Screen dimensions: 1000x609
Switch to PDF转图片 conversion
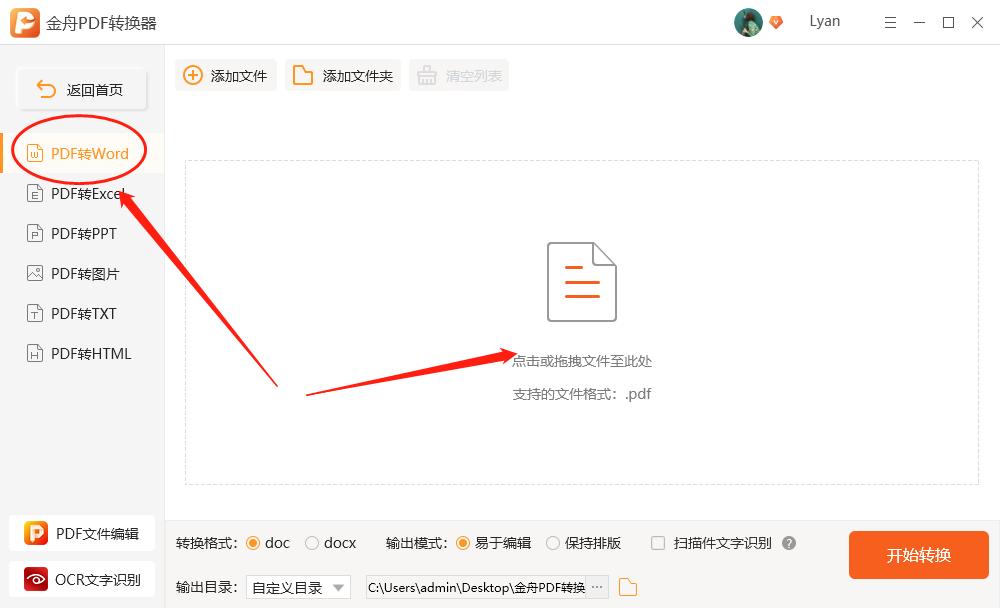pyautogui.click(x=80, y=273)
